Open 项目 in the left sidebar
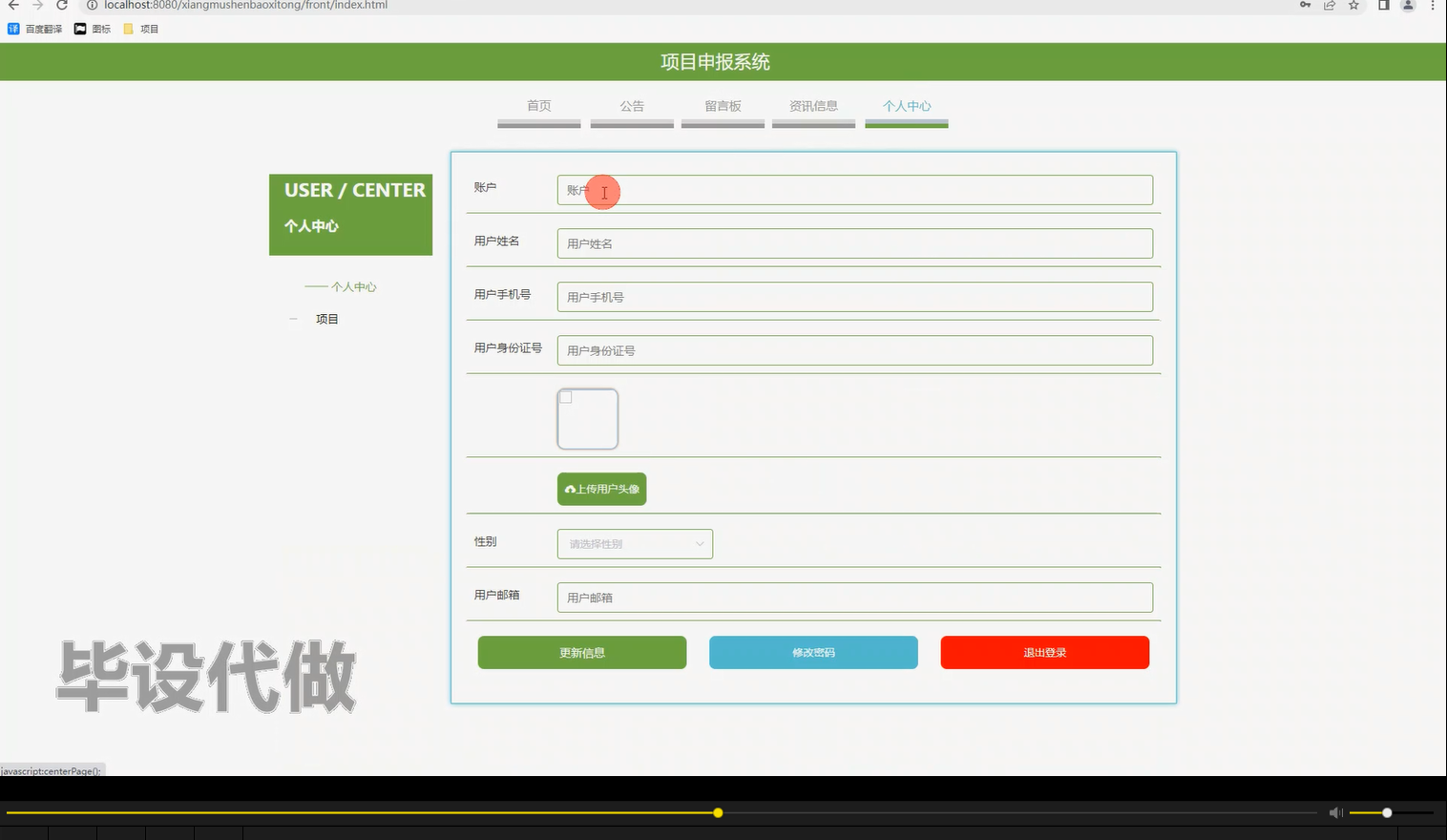 [x=327, y=319]
